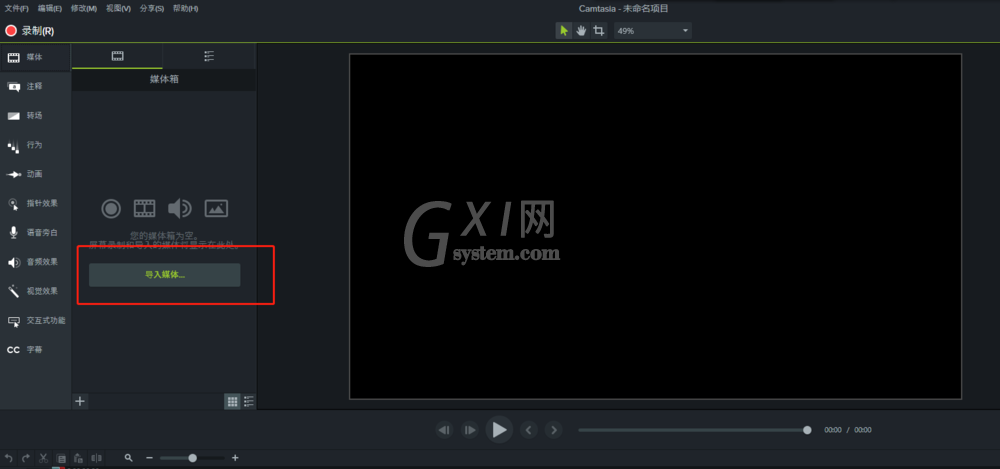Open the 注释 (Annotations) sidebar section

click(35, 87)
